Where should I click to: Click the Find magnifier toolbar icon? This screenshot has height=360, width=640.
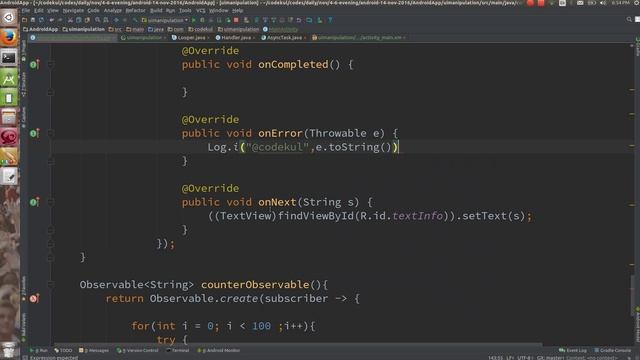pyautogui.click(x=98, y=20)
